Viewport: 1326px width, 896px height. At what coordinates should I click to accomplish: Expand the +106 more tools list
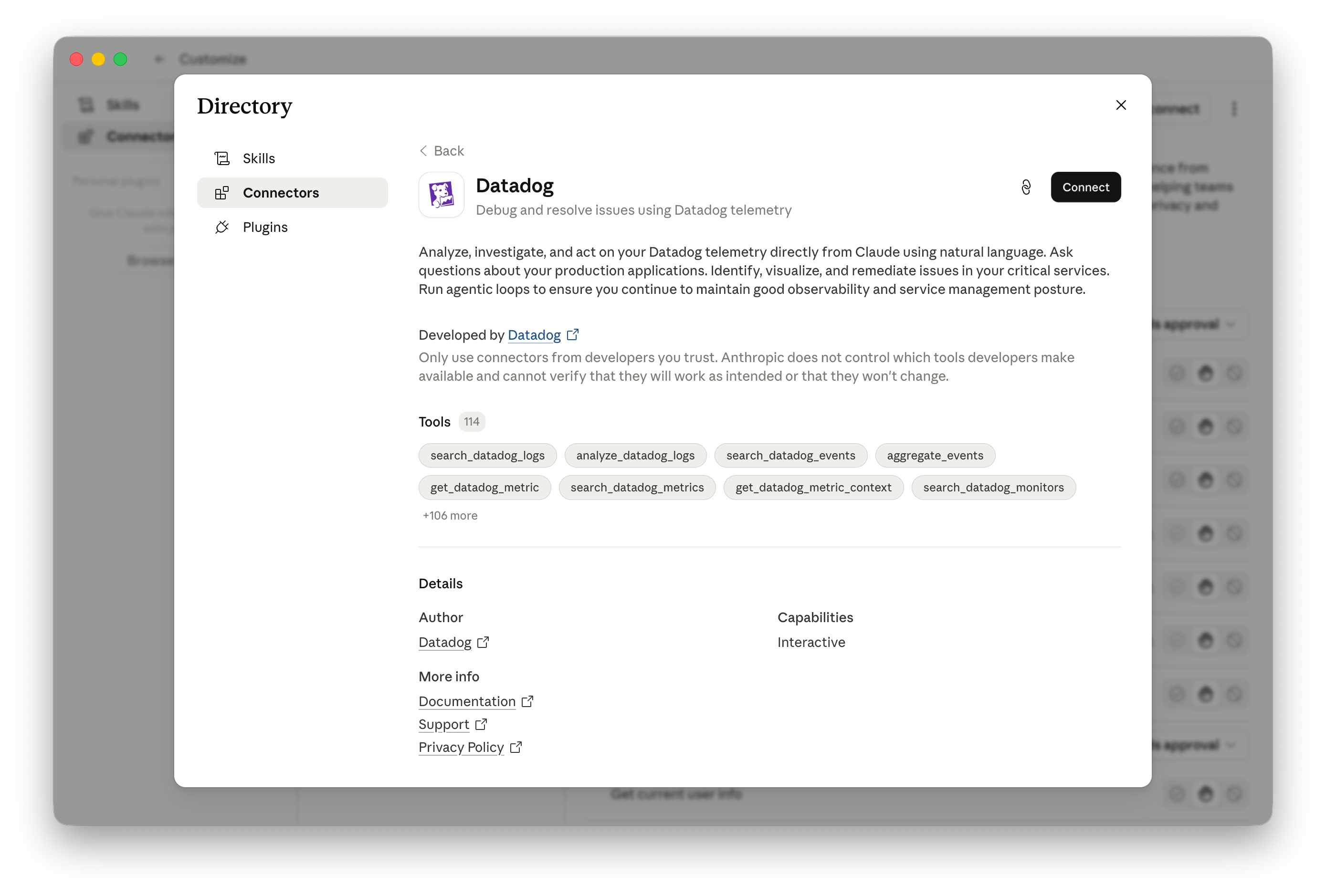tap(450, 516)
